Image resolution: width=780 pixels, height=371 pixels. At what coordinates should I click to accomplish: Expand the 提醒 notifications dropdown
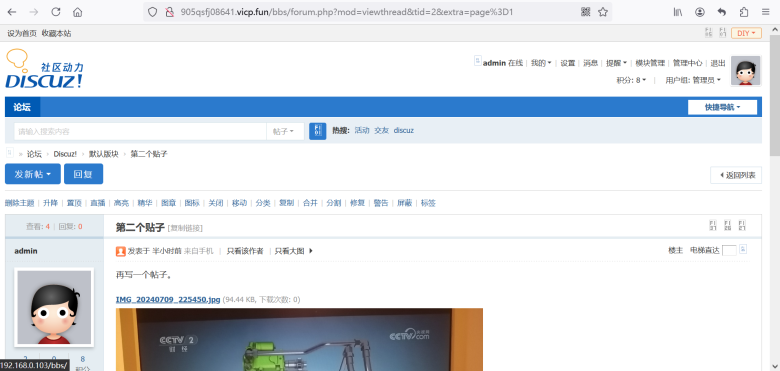(x=616, y=63)
